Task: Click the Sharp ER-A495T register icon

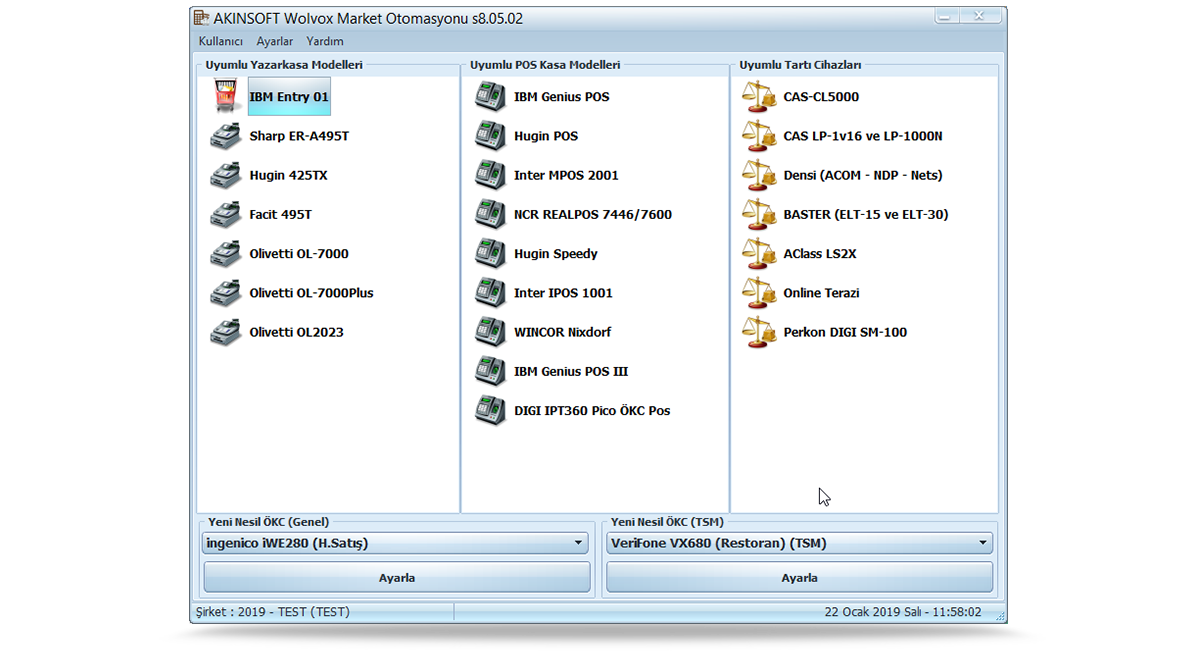Action: (x=225, y=136)
